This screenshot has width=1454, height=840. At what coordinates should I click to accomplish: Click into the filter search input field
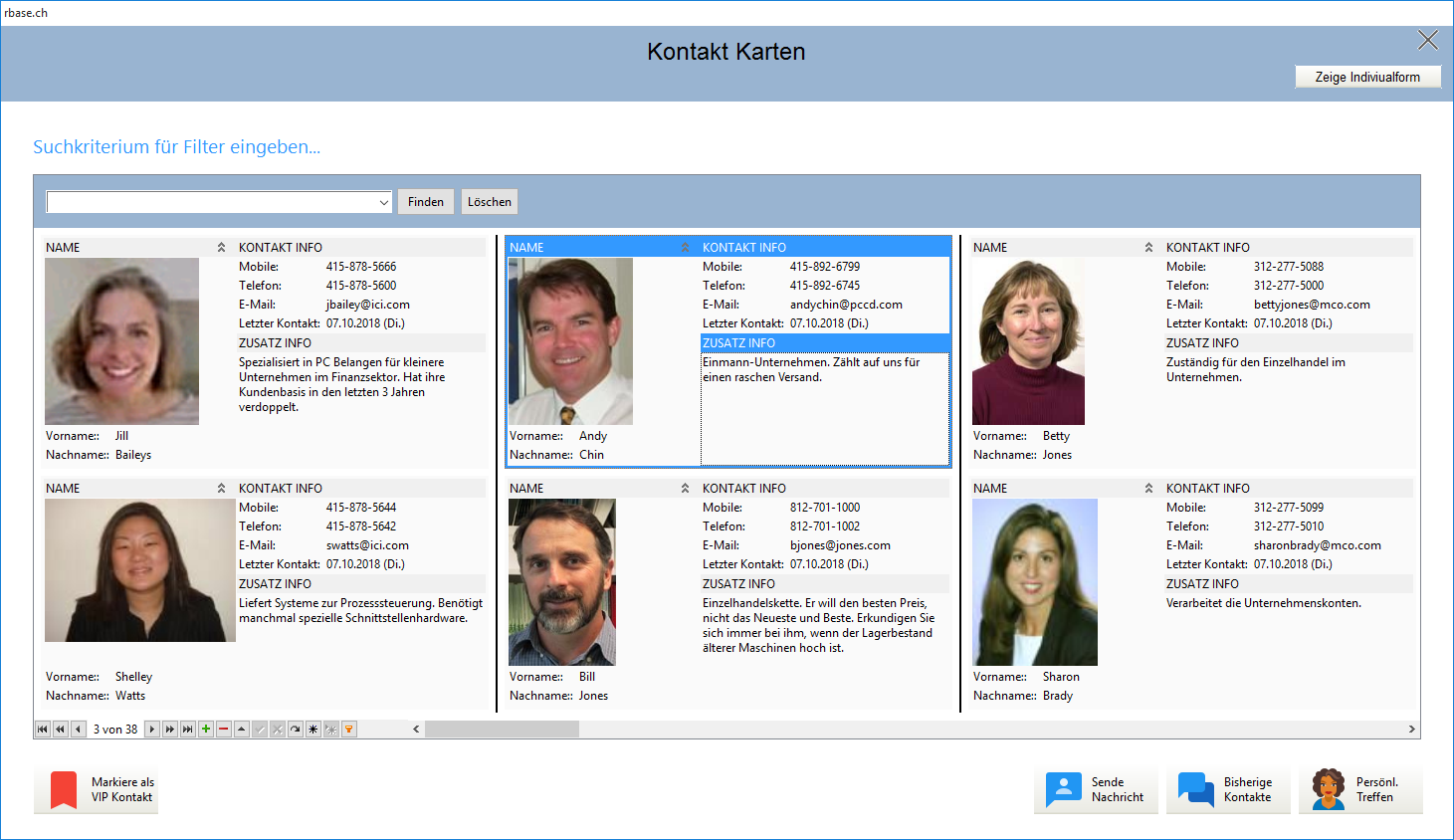coord(211,202)
